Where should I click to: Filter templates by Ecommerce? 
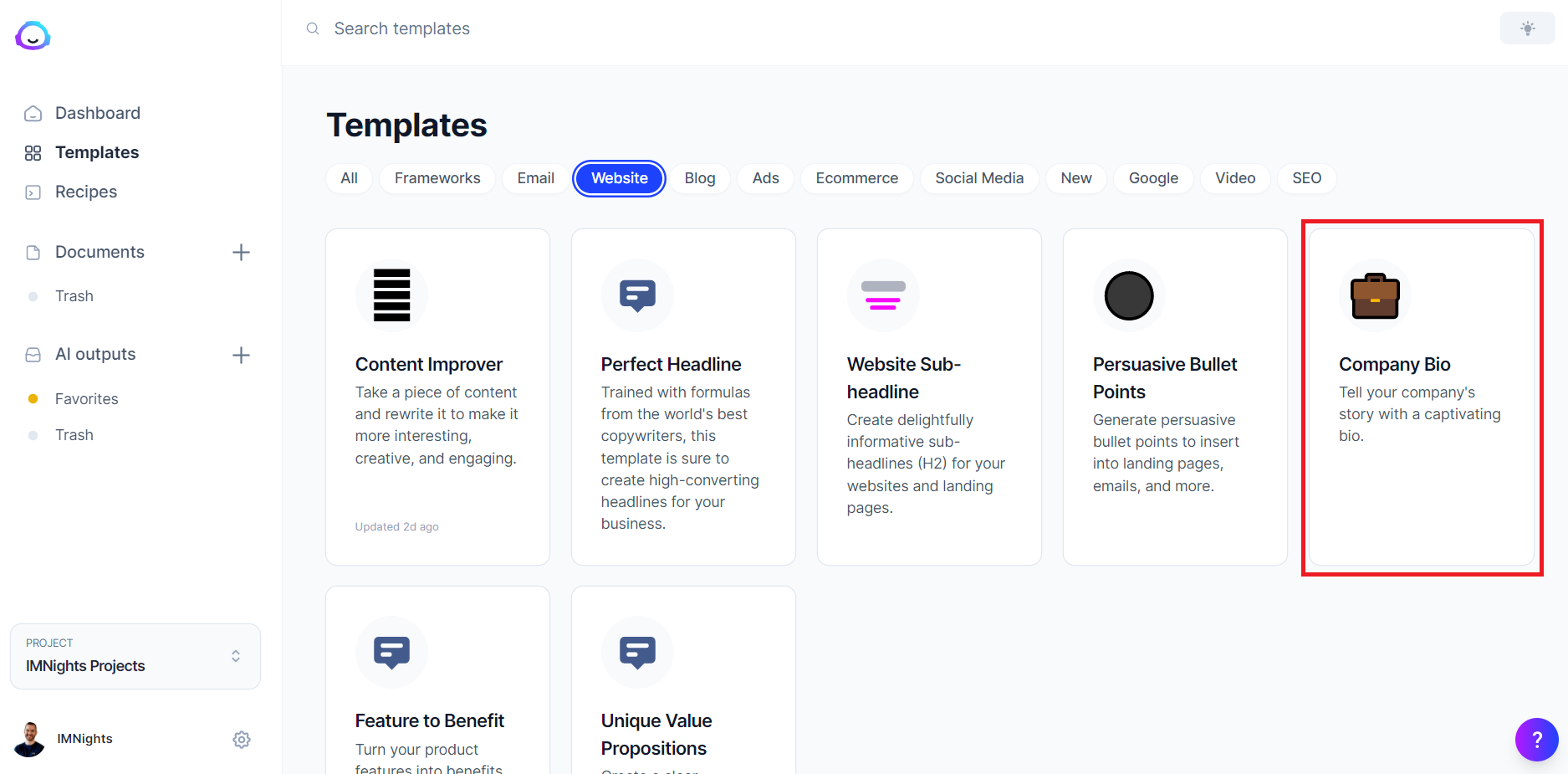pos(857,178)
